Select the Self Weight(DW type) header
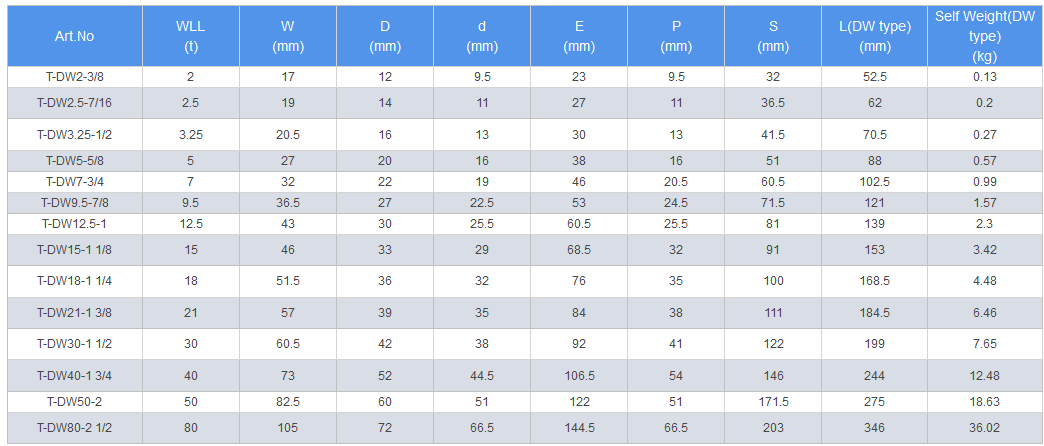Image resolution: width=1044 pixels, height=446 pixels. (984, 36)
